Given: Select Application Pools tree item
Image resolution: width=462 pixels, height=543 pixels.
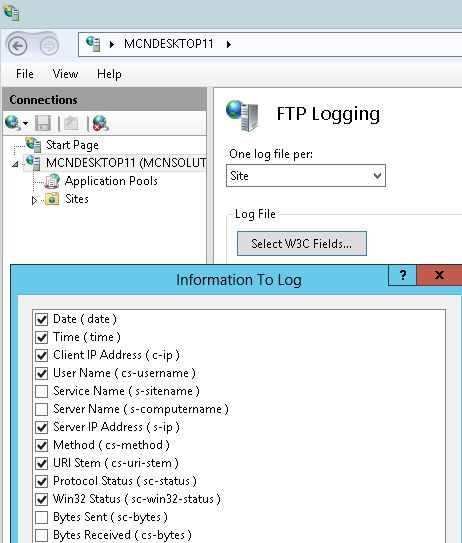Looking at the screenshot, I should (111, 181).
